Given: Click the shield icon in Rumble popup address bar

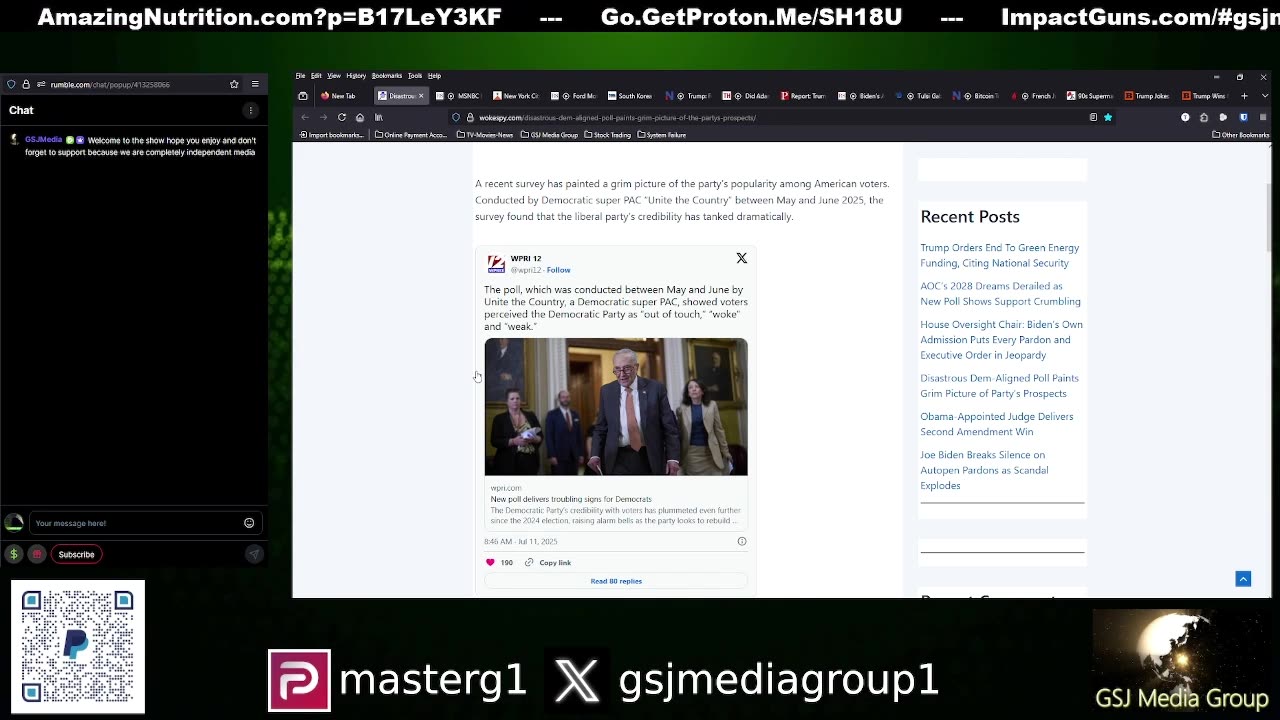Looking at the screenshot, I should pos(11,84).
